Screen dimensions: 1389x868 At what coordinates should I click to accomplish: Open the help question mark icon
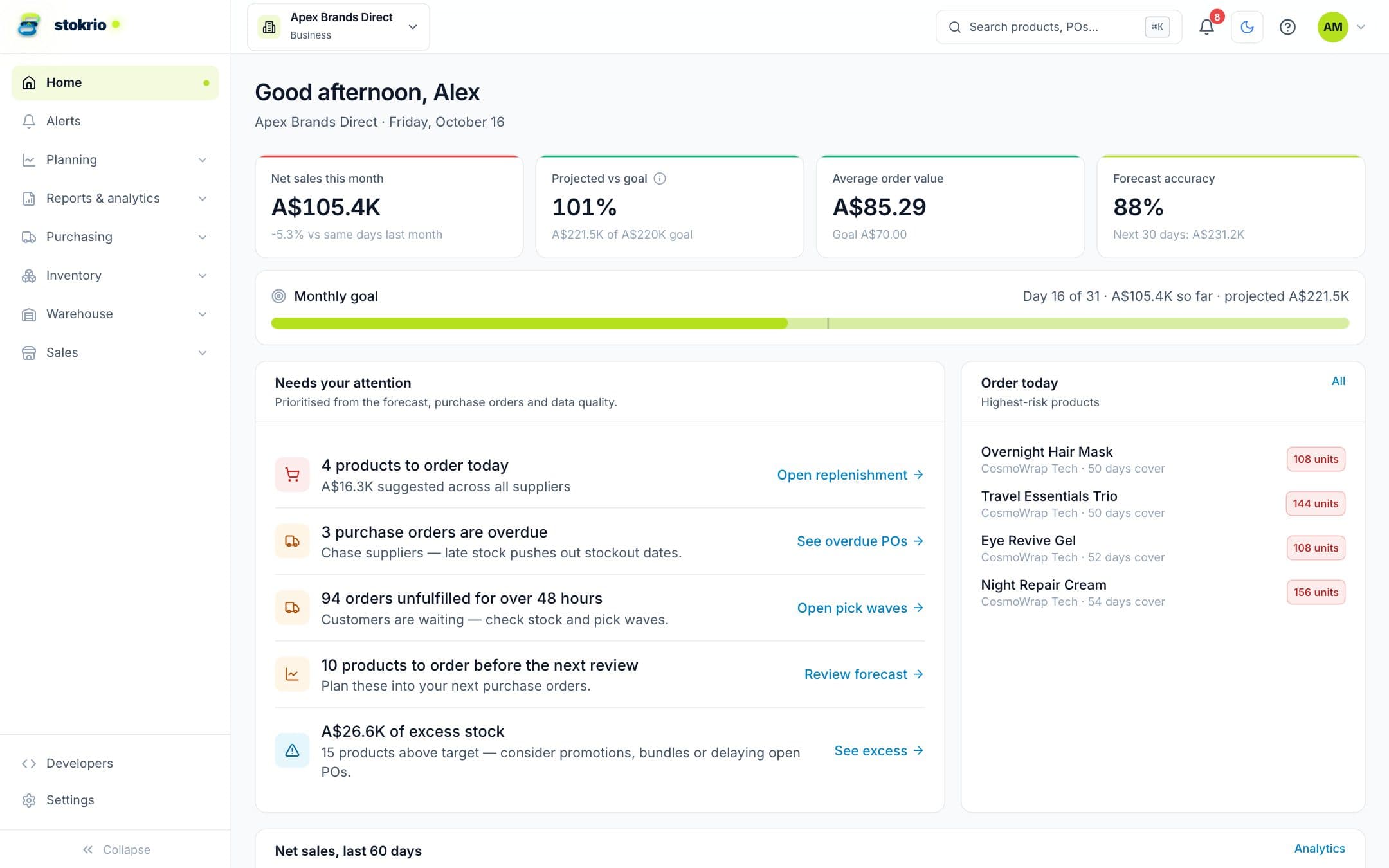tap(1287, 26)
